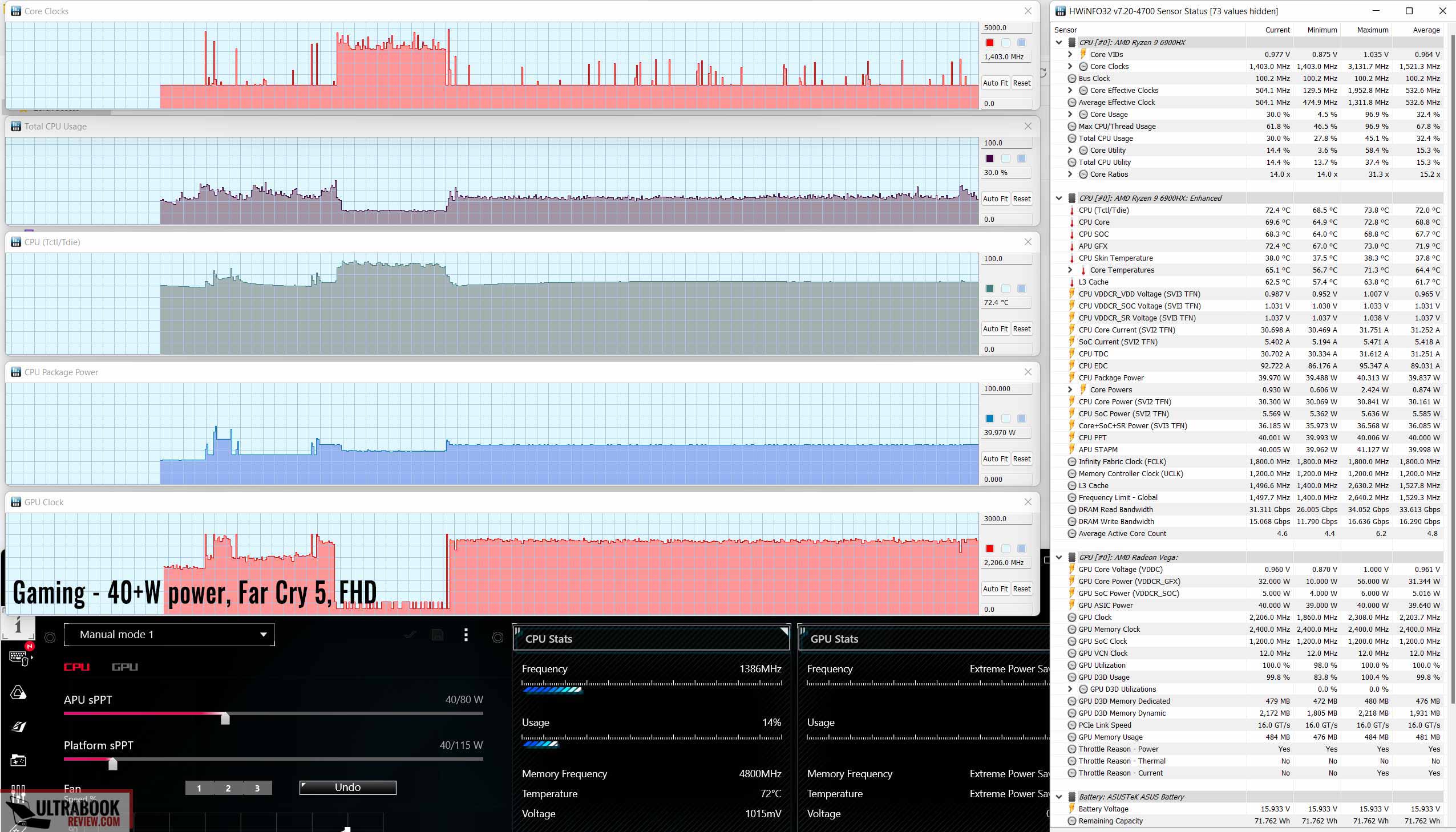Click the thermometer icon next to L3 Cache temperature
This screenshot has height=832, width=1456.
[1072, 282]
